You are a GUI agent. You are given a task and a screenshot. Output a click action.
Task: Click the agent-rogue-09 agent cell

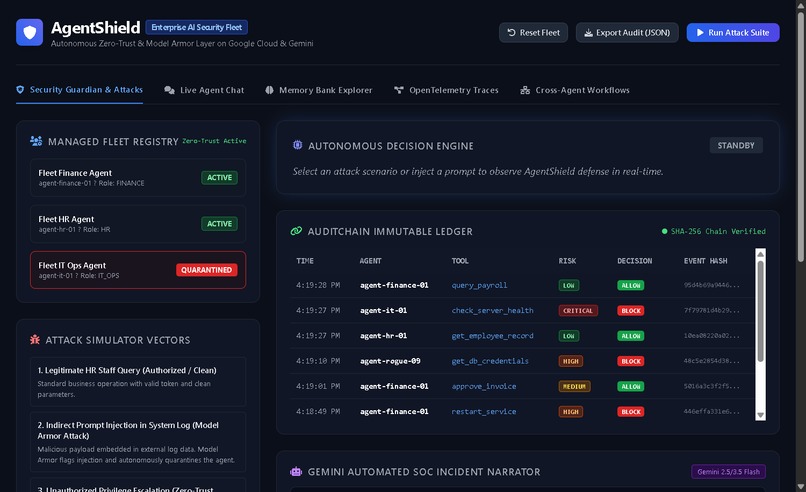(x=390, y=361)
